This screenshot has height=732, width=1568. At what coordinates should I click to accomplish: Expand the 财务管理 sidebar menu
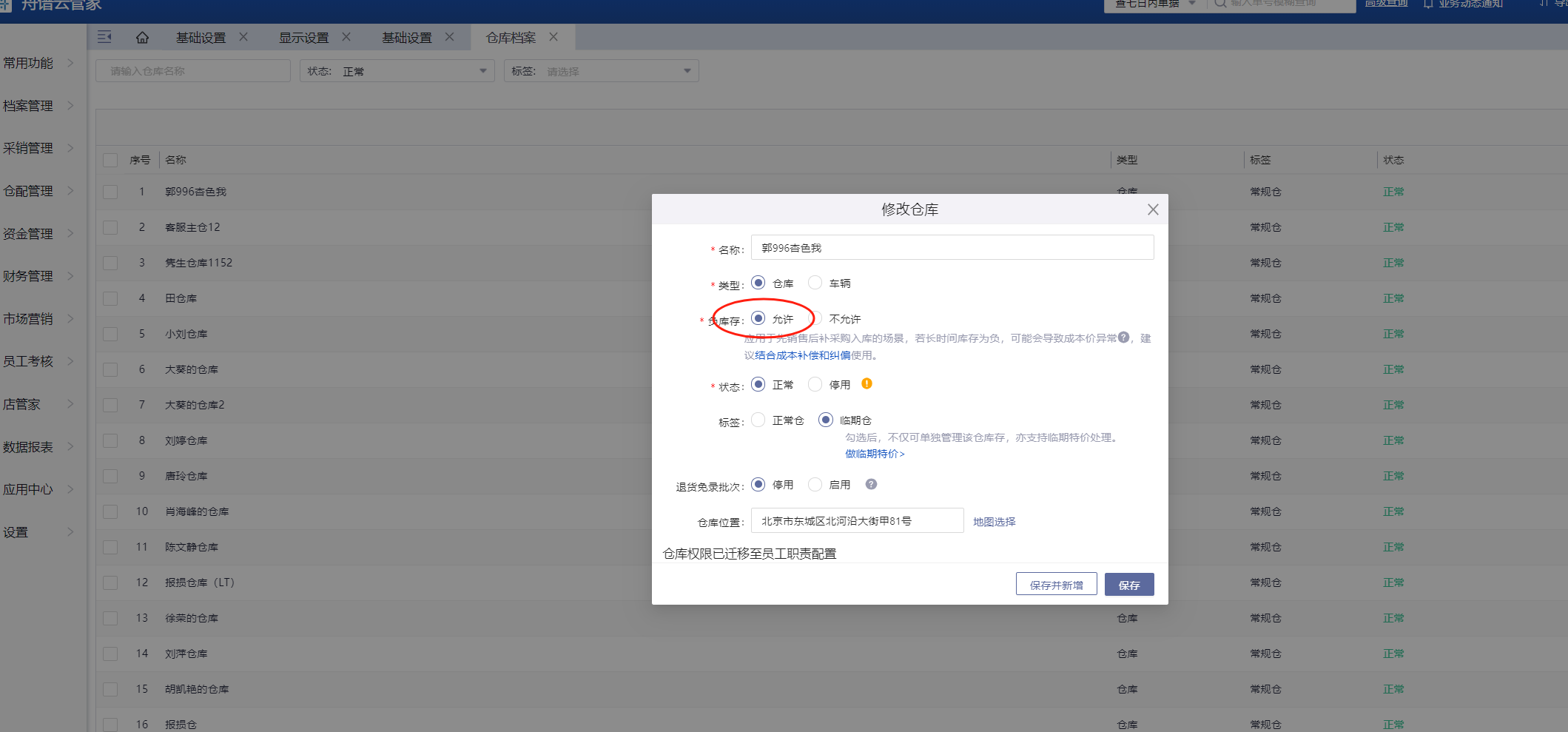click(x=38, y=276)
